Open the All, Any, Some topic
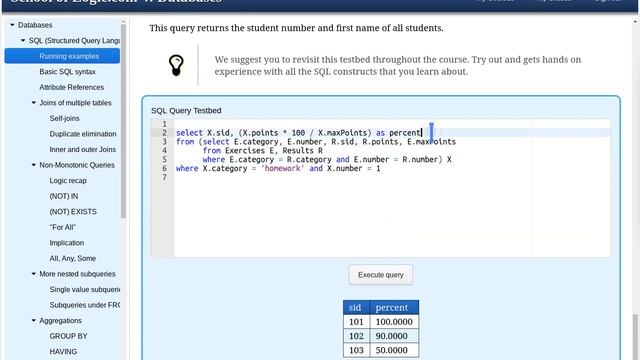 pyautogui.click(x=73, y=258)
